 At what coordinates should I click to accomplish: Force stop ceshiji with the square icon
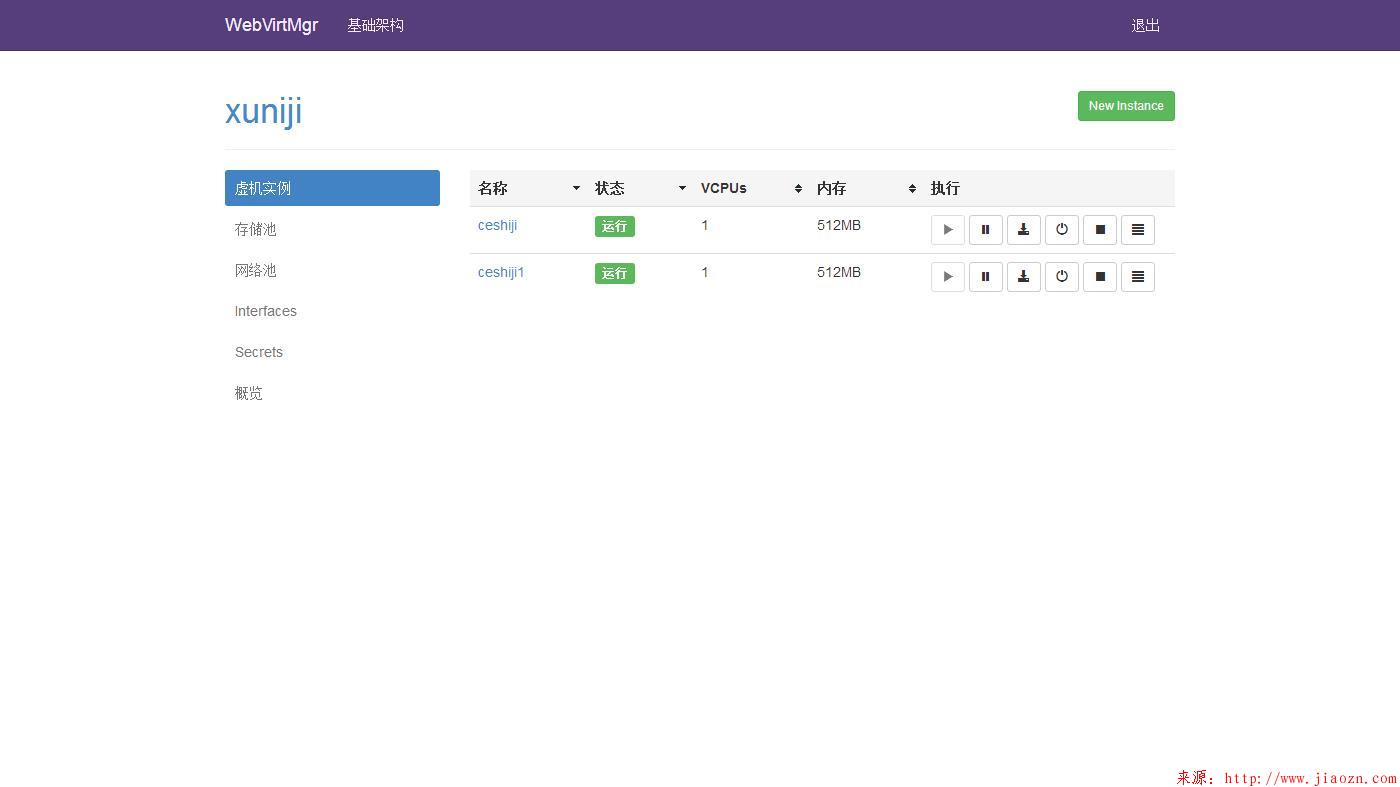coord(1099,230)
